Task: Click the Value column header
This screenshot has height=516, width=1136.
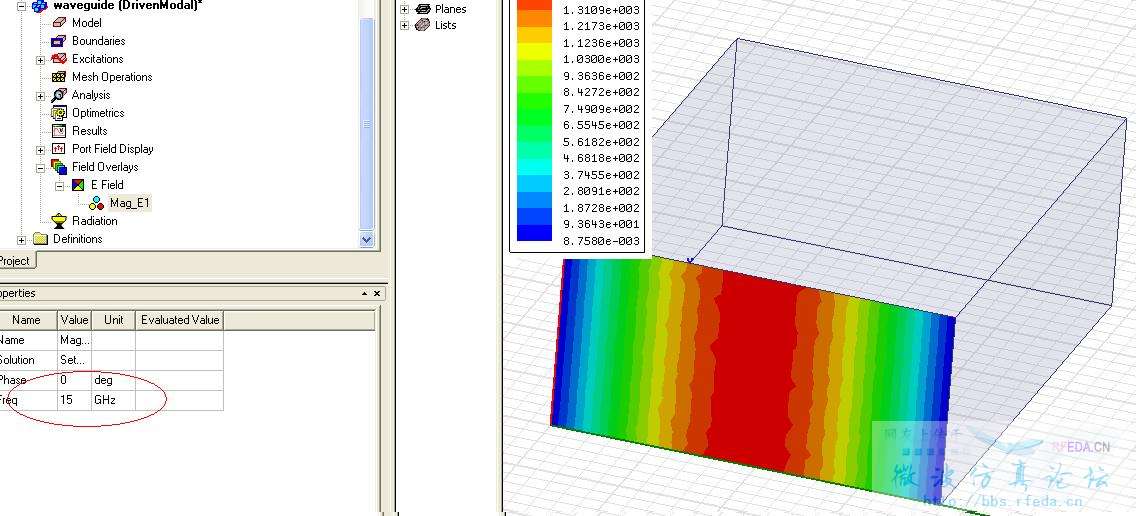Action: pos(75,320)
